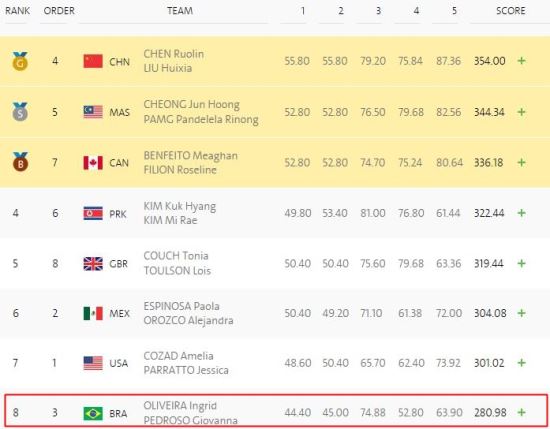Click the Mexico flag icon
The height and width of the screenshot is (429, 550).
[93, 313]
